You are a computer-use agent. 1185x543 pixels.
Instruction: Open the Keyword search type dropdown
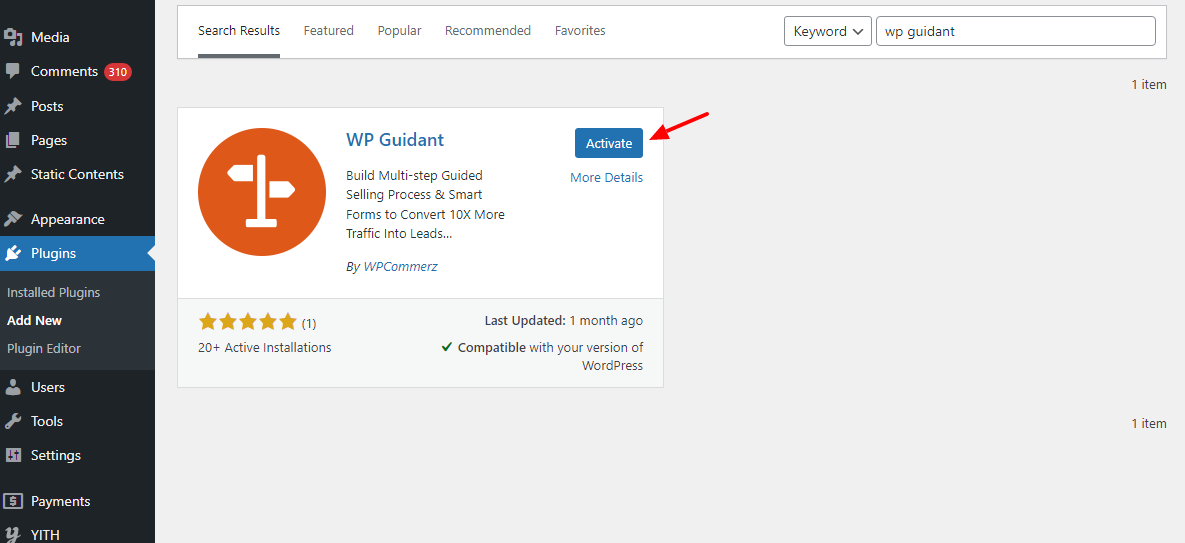click(x=828, y=31)
